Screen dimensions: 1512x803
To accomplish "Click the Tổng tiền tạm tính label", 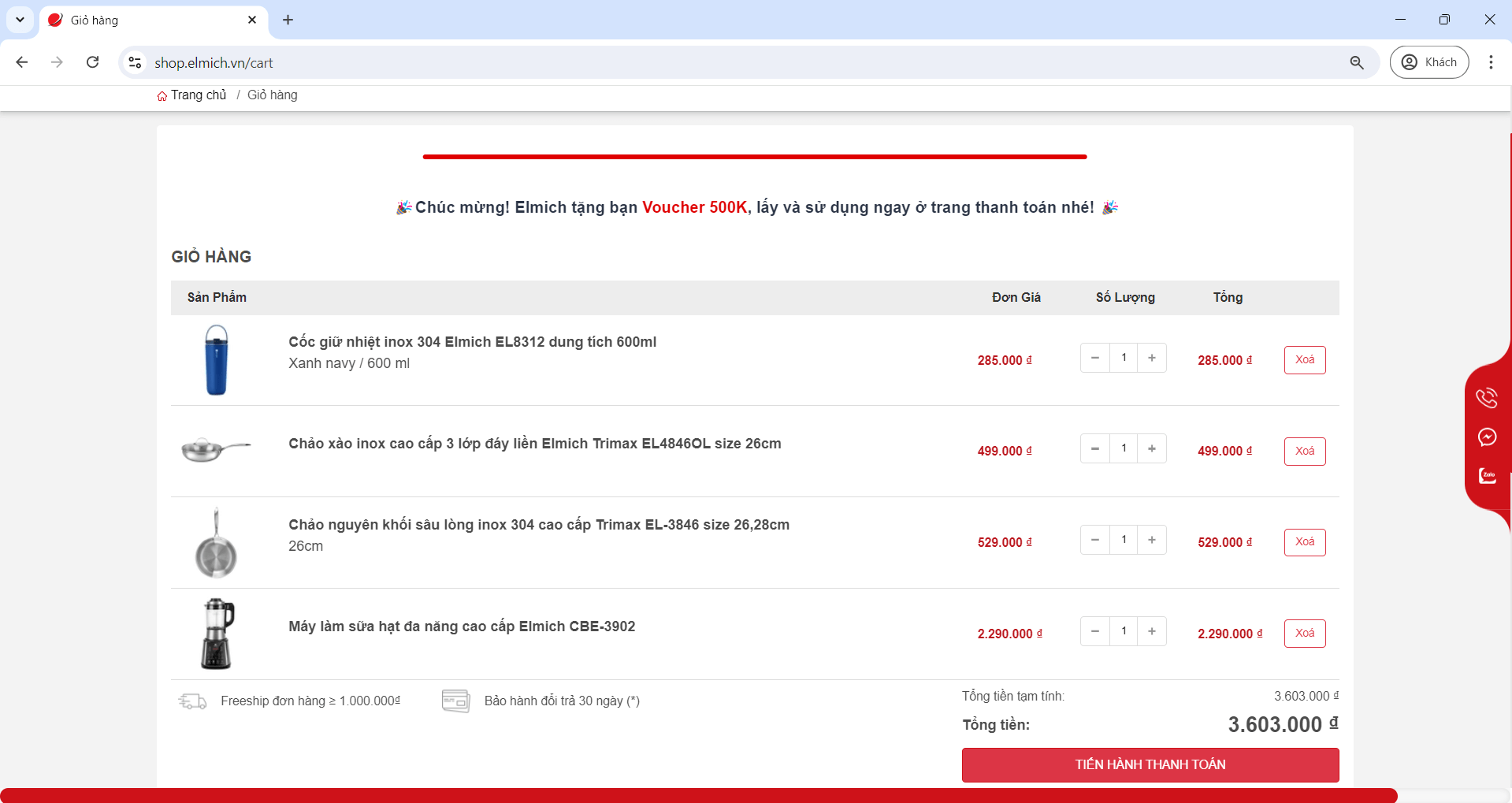I will 1013,697.
